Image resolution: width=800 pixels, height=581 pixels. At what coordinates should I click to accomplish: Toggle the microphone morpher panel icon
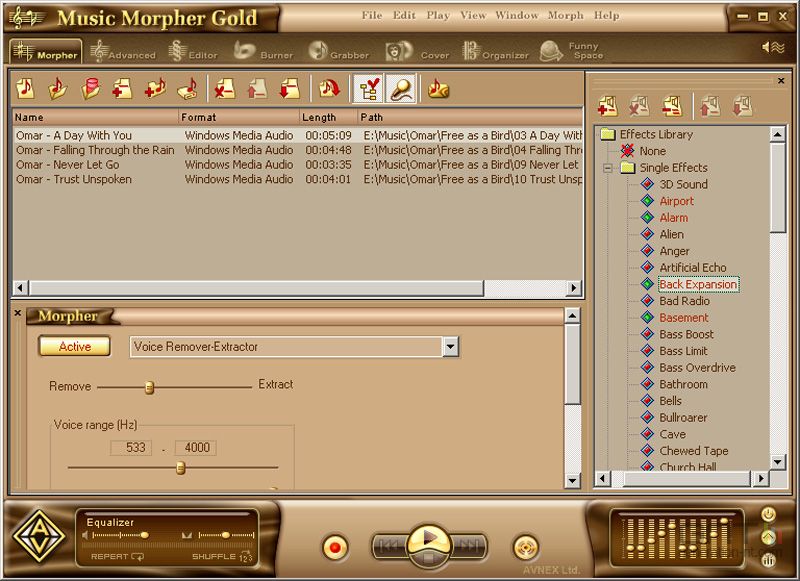tap(401, 89)
